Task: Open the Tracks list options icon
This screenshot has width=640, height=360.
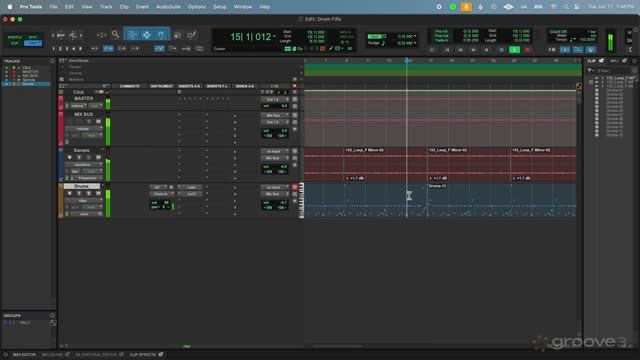Action: 52,61
